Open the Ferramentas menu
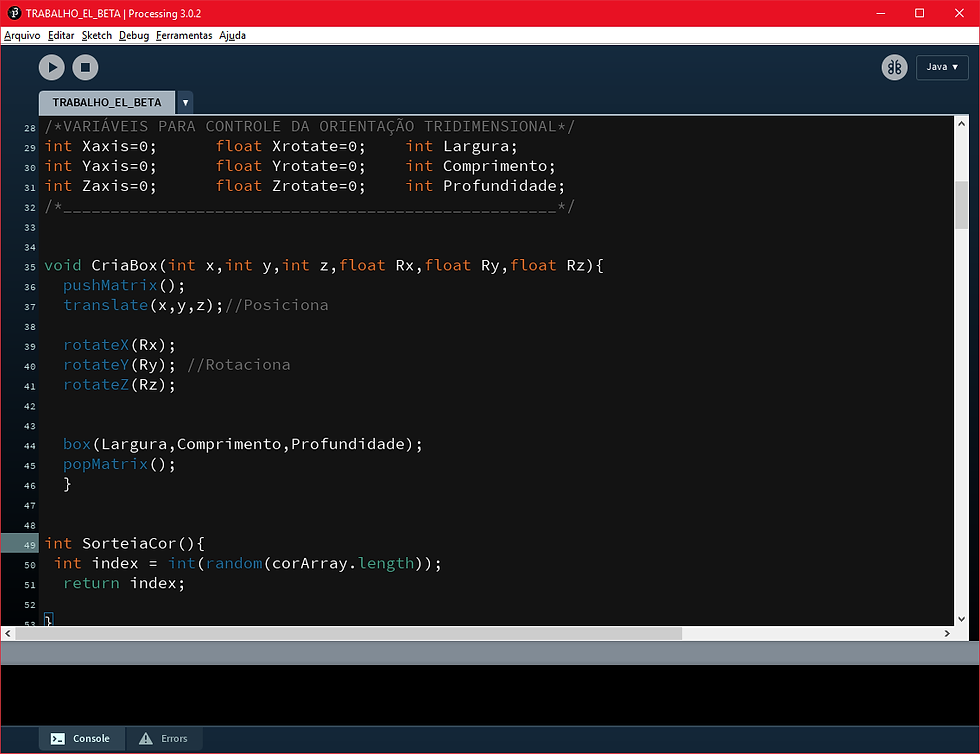The image size is (980, 754). click(x=184, y=36)
